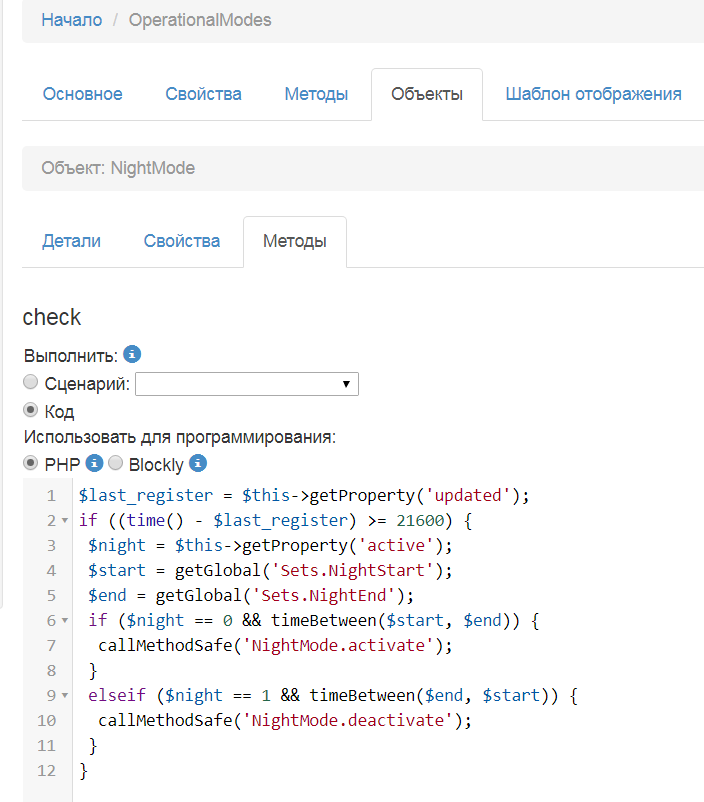704x802 pixels.
Task: Click the 'Объект: NightMode' header text
Action: [x=118, y=168]
